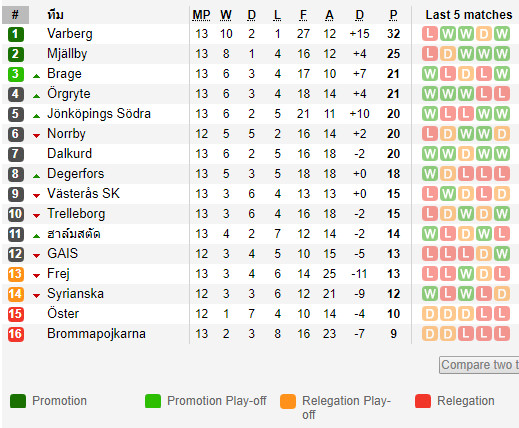The width and height of the screenshot is (519, 428).
Task: Open the Västerås SK team link
Action: tap(83, 194)
